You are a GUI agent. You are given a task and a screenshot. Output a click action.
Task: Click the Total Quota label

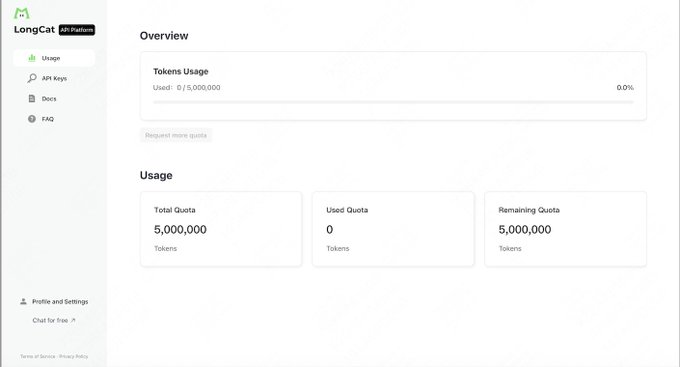point(175,210)
